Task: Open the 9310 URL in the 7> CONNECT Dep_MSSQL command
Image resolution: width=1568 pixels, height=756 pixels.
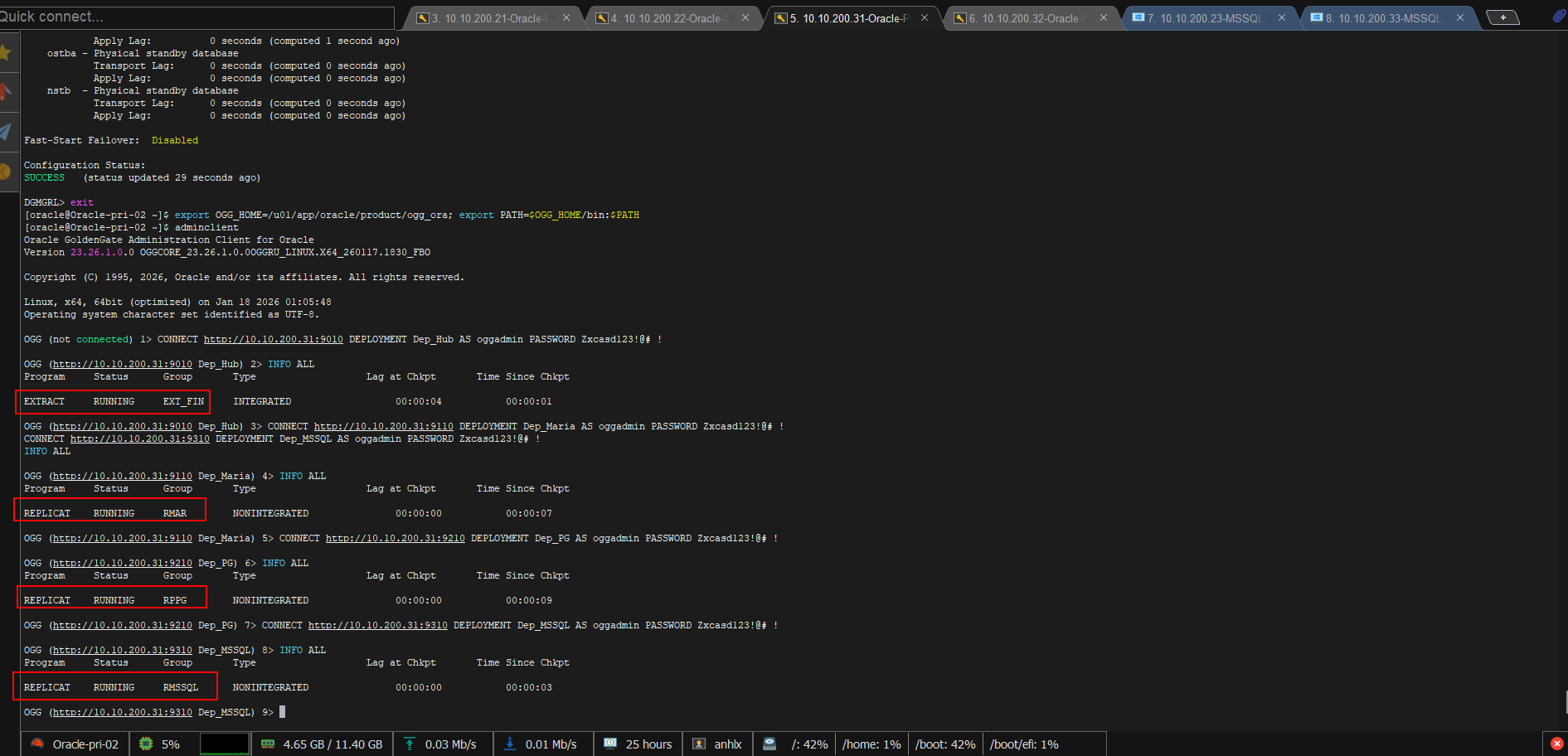Action: [x=377, y=625]
